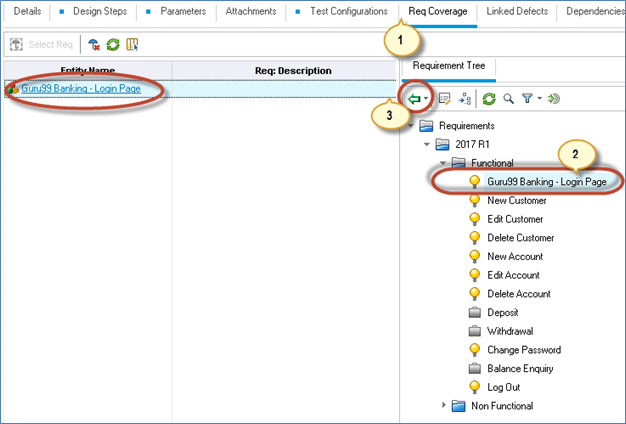Click the Refresh icon in coverage toolbar
This screenshot has width=626, height=424.
click(x=112, y=45)
